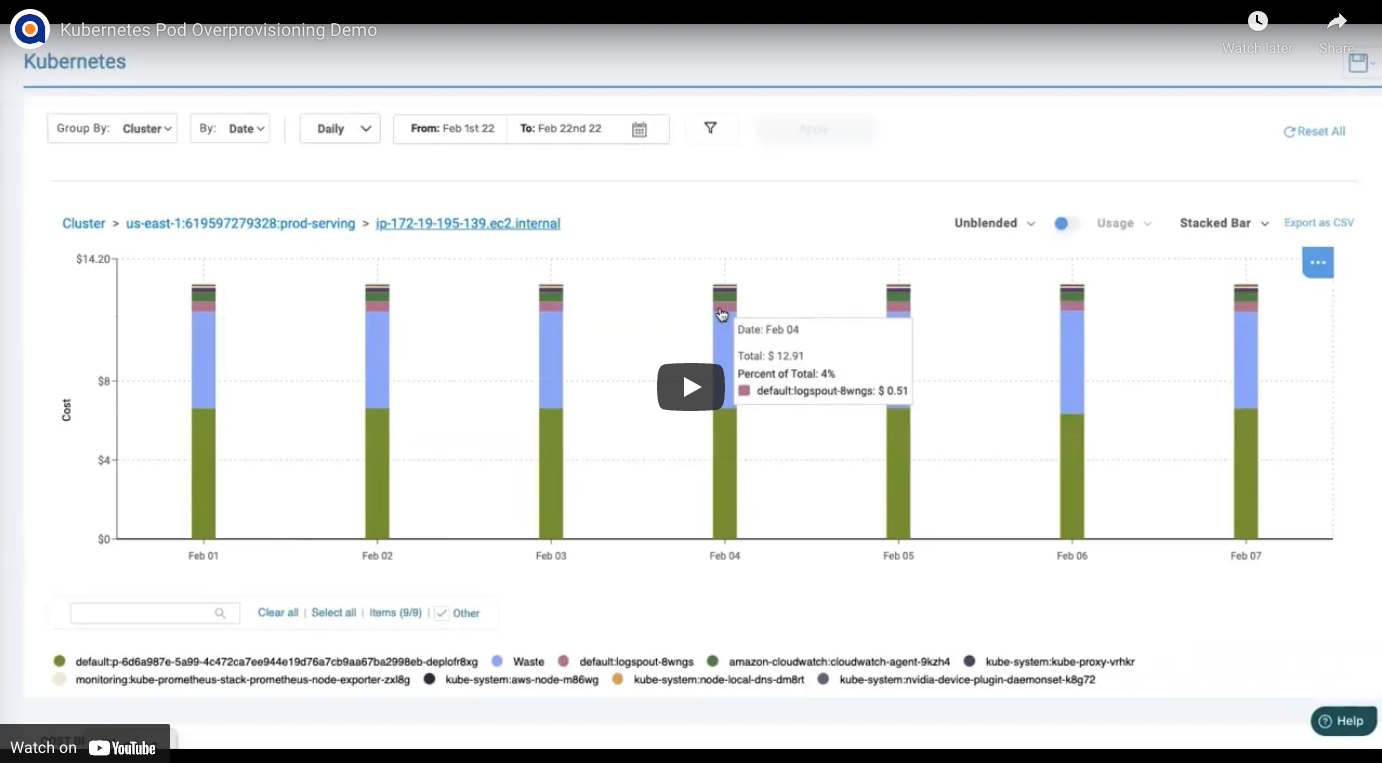Click Reset All link
The width and height of the screenshot is (1382, 763).
pos(1314,131)
